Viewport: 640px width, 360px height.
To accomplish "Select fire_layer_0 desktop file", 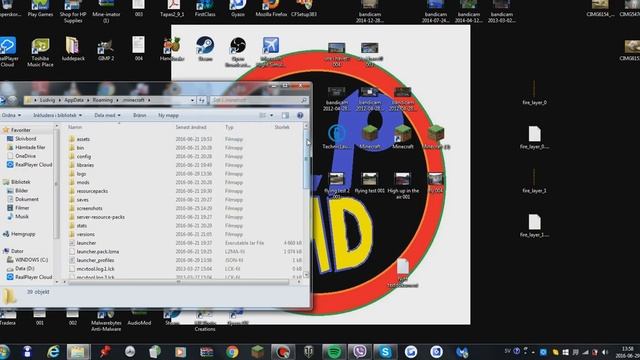I will tap(534, 93).
